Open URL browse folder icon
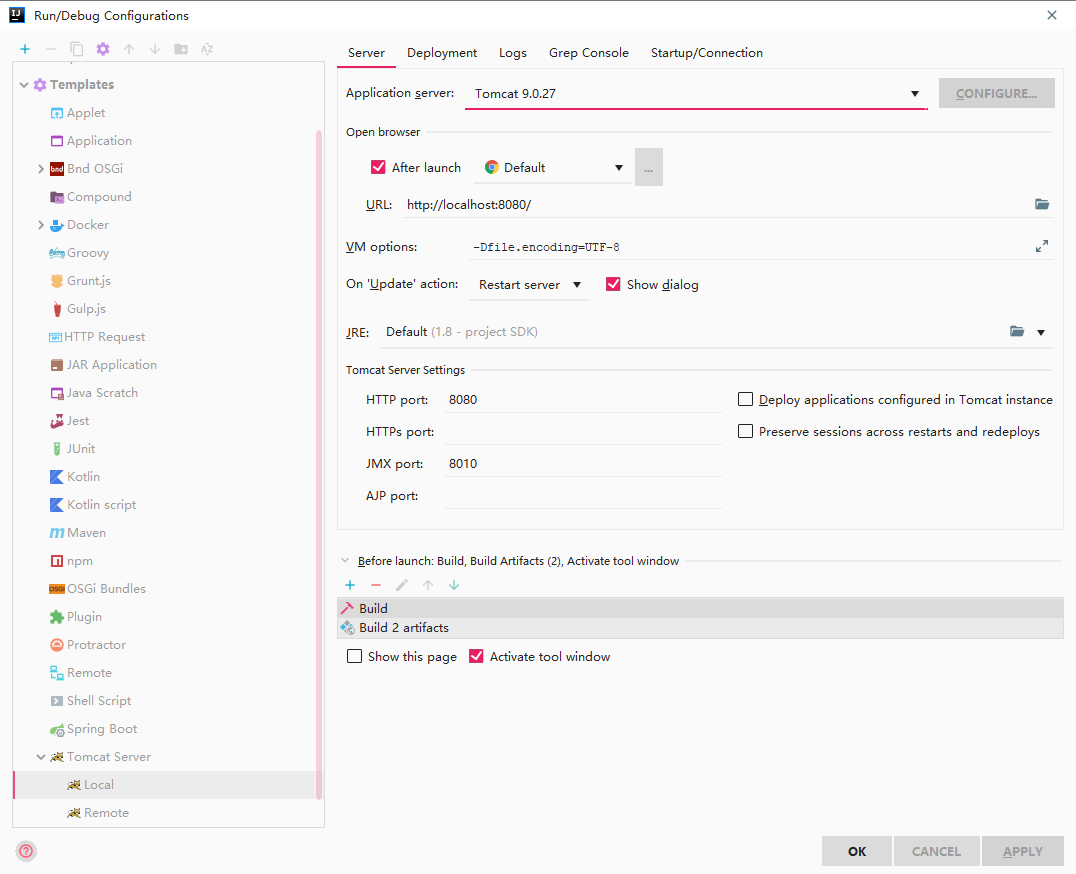1076x874 pixels. [x=1042, y=204]
